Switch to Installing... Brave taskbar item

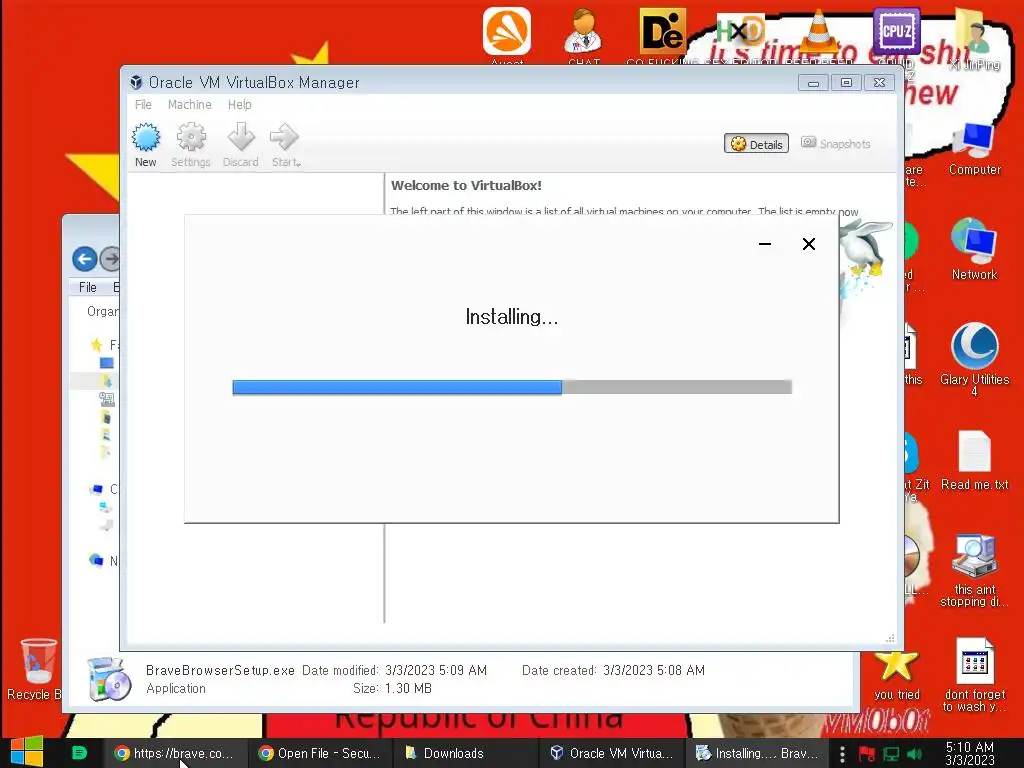click(x=756, y=753)
